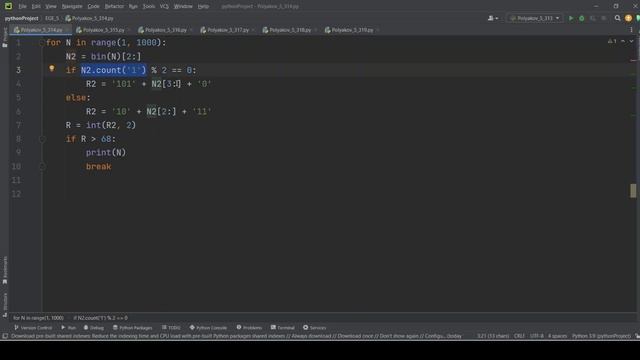
Task: Click pythonProject in the breadcrumb bar
Action: coord(21,18)
